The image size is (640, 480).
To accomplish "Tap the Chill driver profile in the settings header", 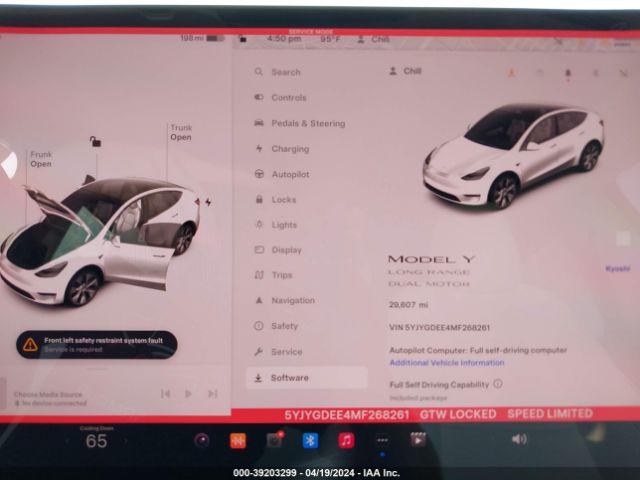I will pos(405,71).
